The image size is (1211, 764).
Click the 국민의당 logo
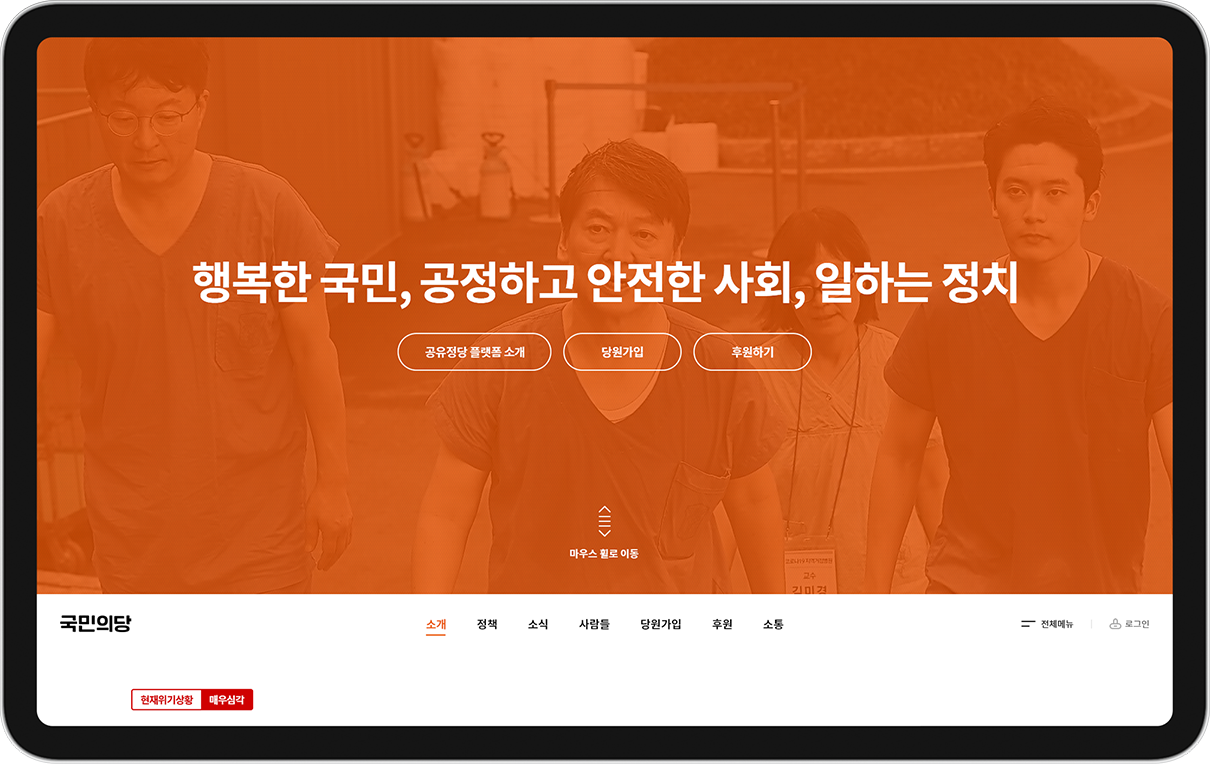(95, 624)
